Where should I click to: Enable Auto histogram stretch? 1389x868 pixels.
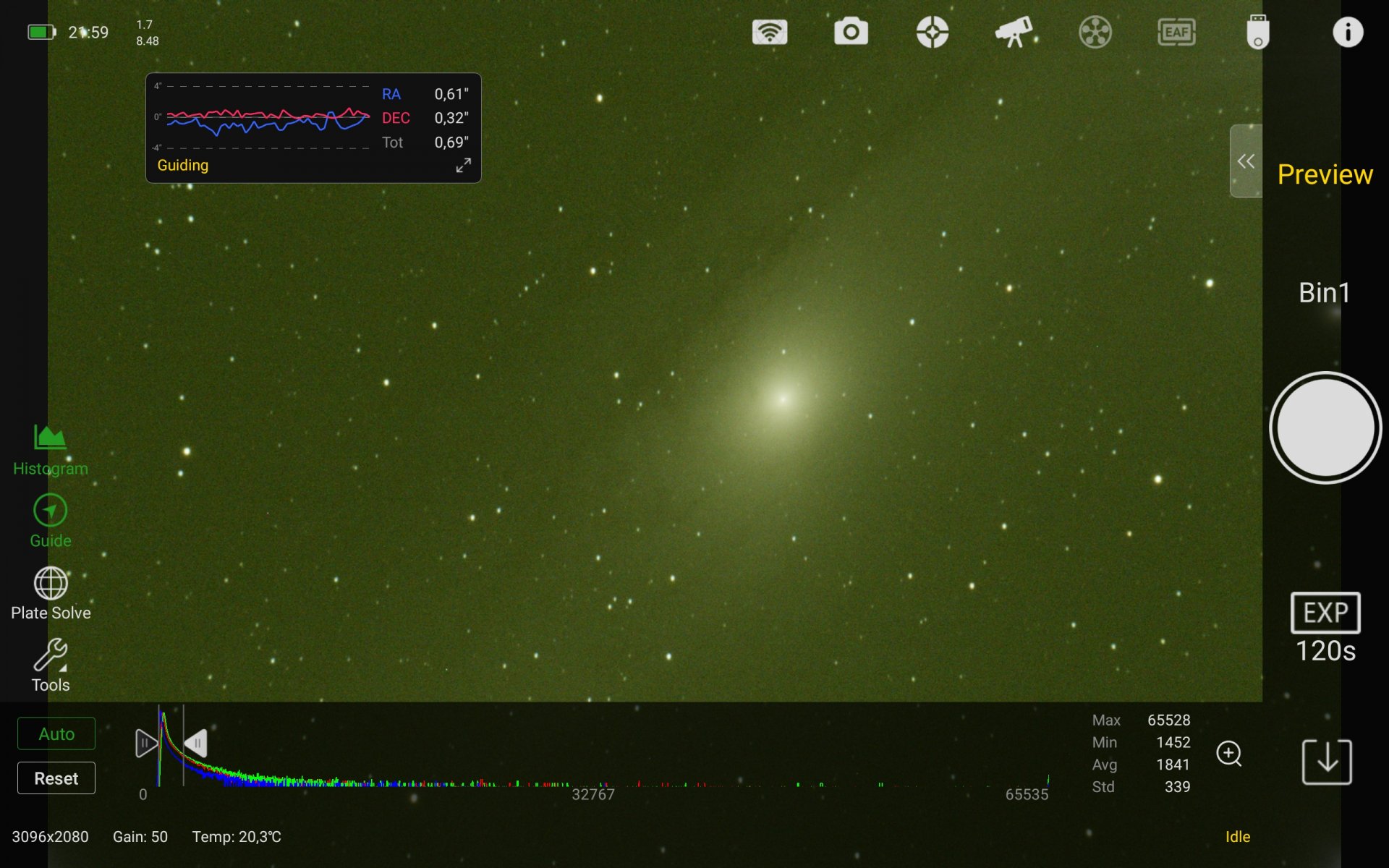pos(56,734)
